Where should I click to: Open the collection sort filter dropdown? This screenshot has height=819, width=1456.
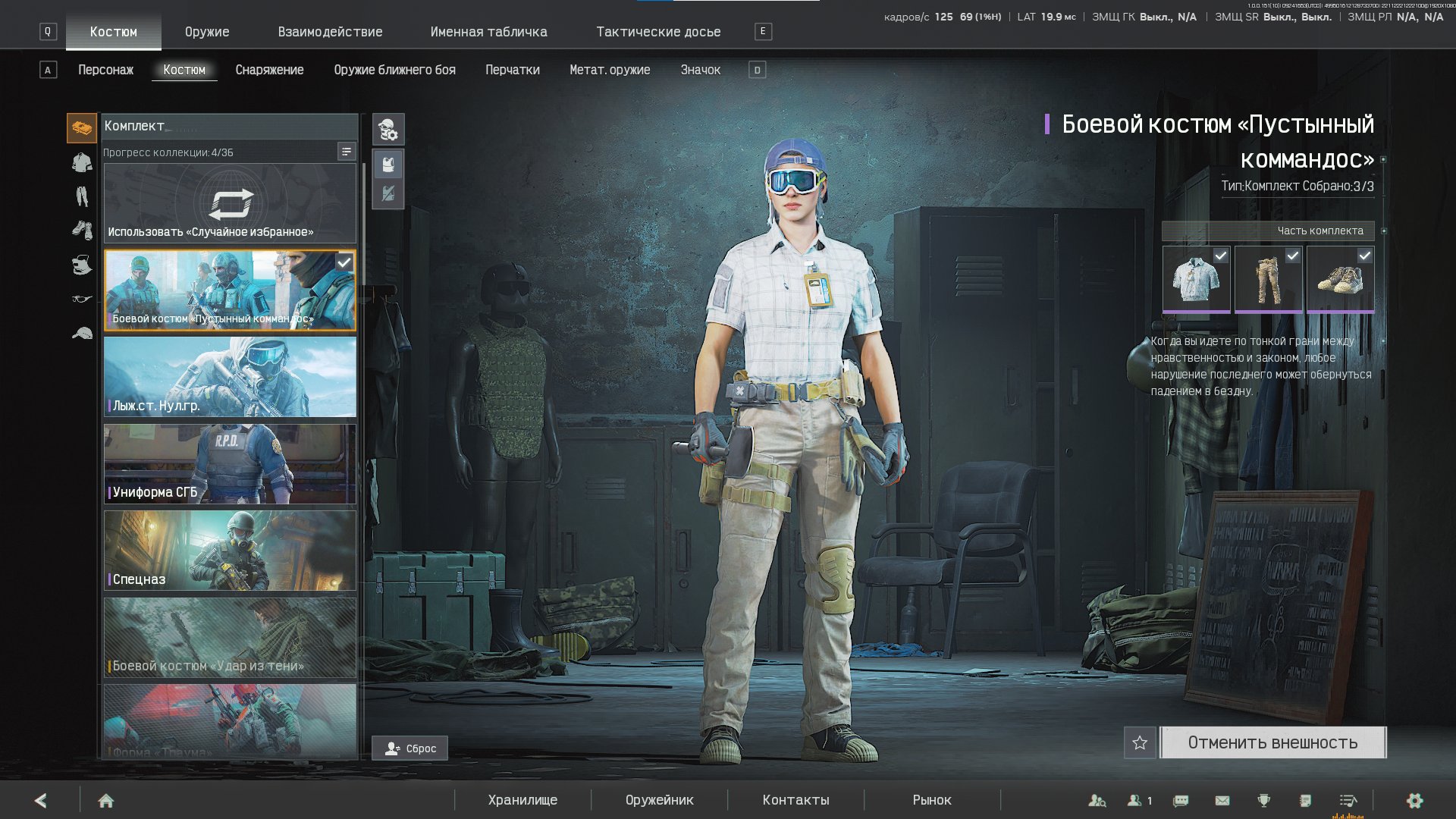point(347,152)
